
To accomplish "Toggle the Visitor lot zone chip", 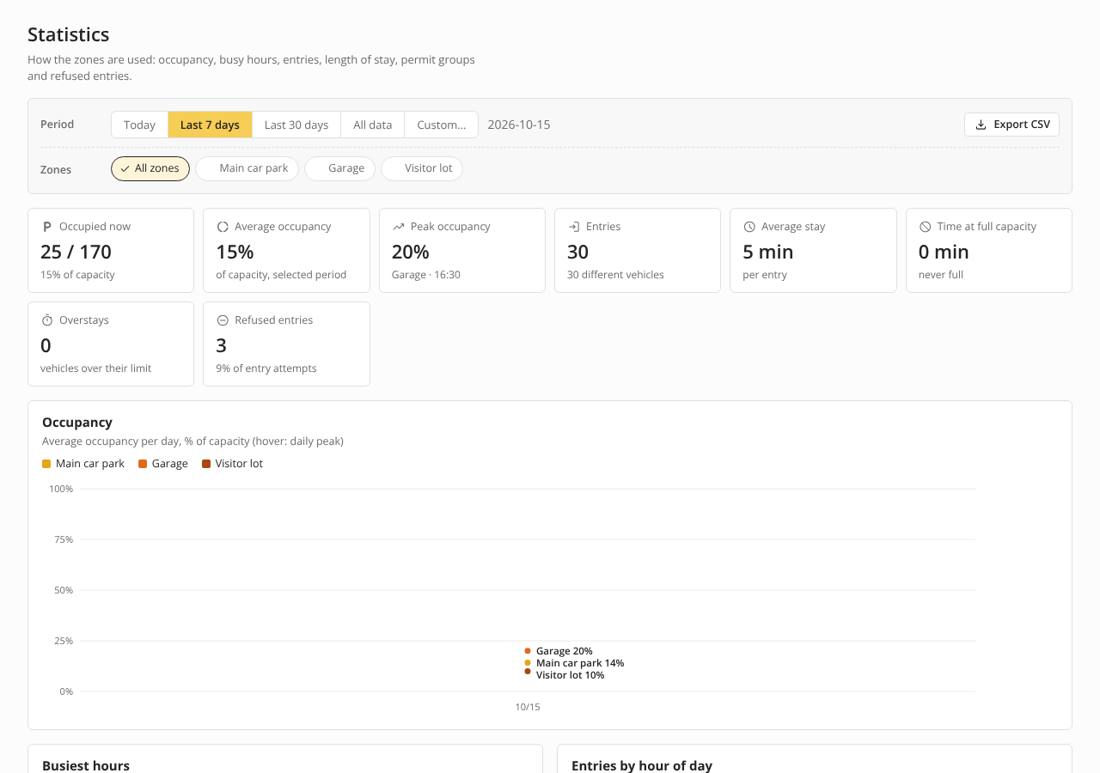I will [422, 168].
